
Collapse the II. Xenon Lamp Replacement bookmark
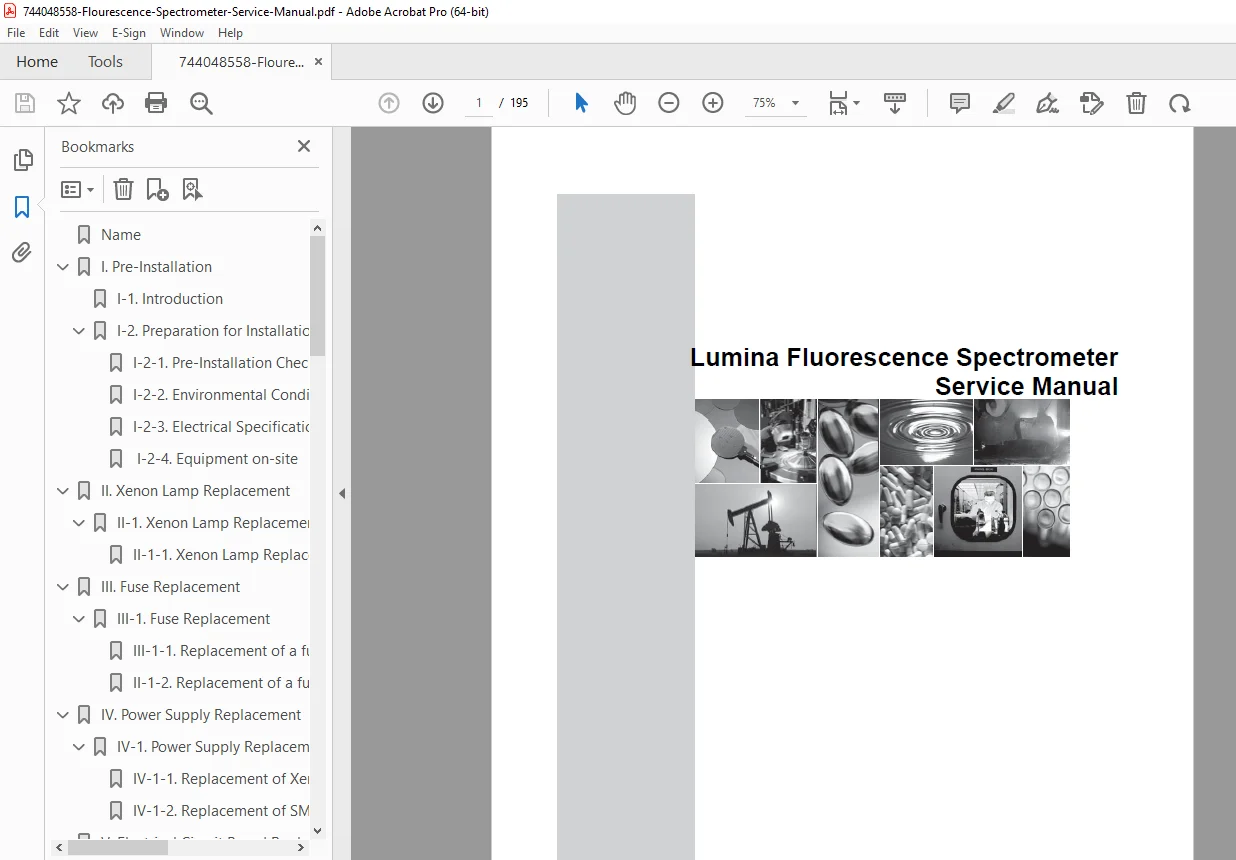pos(63,491)
